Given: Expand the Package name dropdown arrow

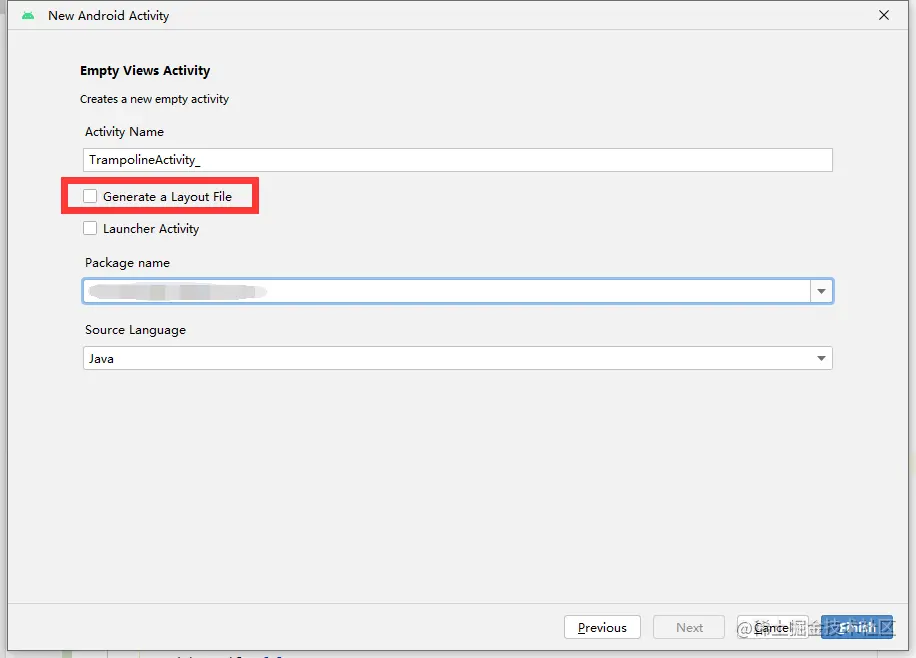Looking at the screenshot, I should coord(821,291).
